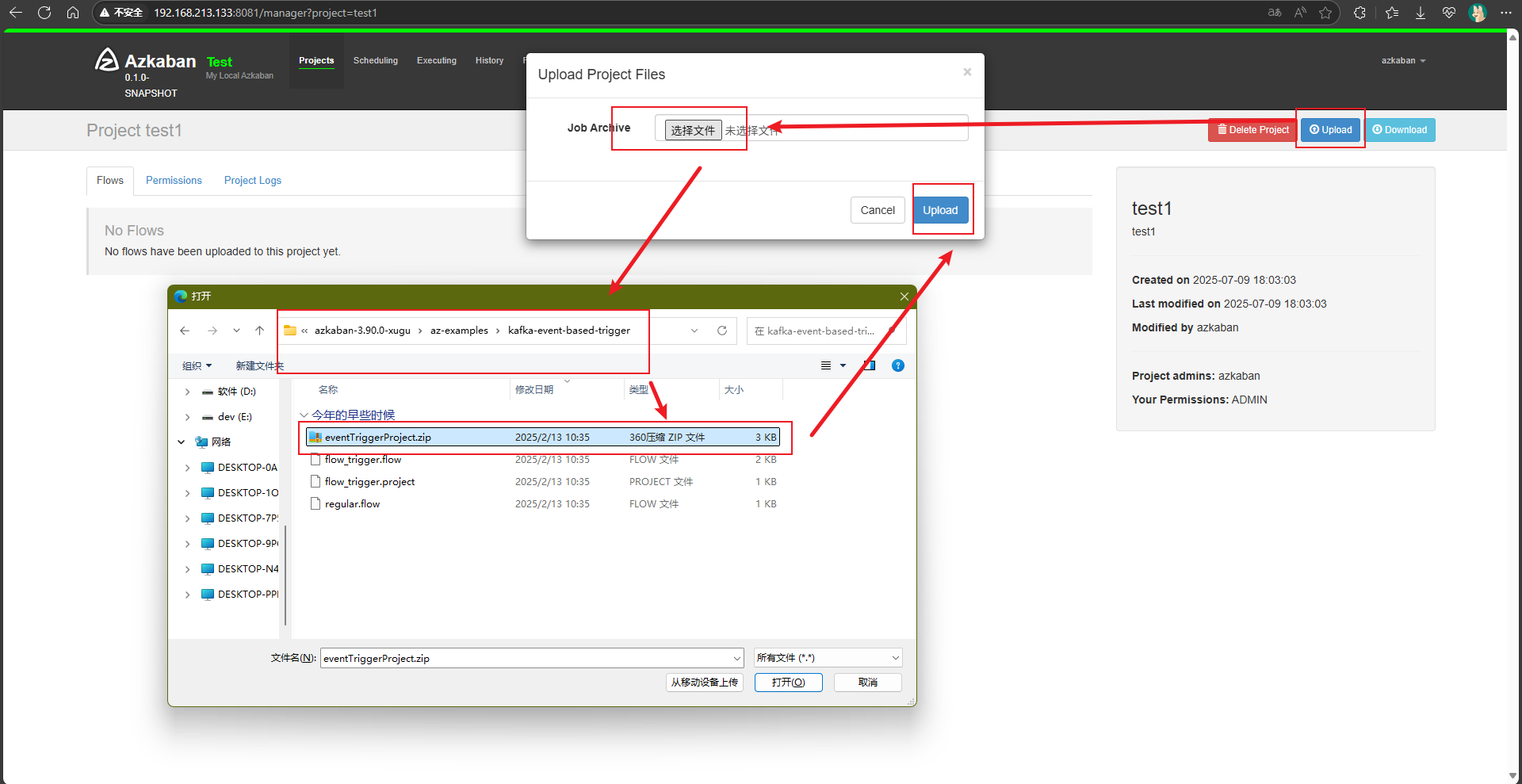The image size is (1522, 784).
Task: Open the browser downloads icon
Action: pos(1421,13)
